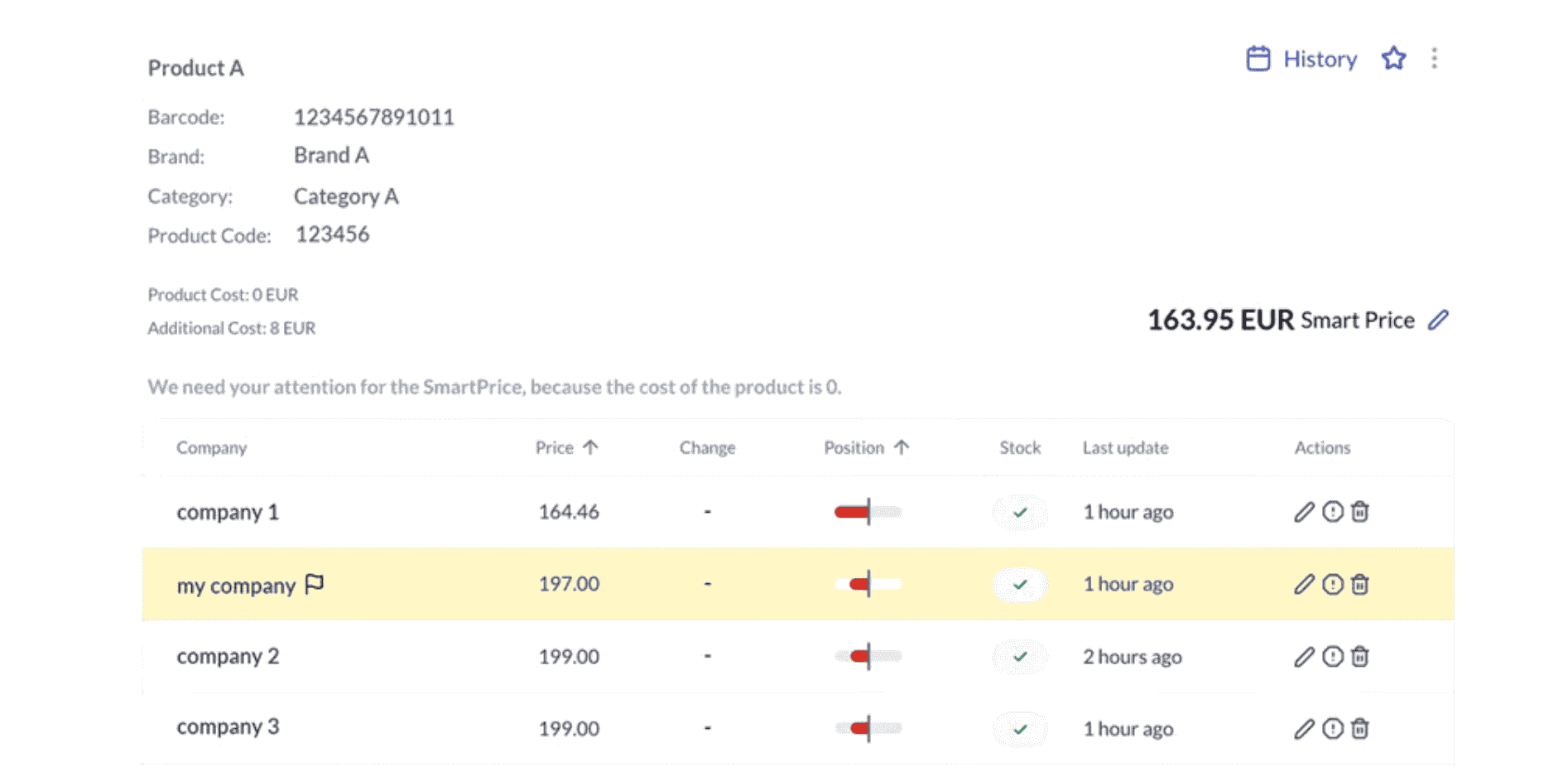The image size is (1568, 767).
Task: Click the Price column sort arrow
Action: click(590, 446)
